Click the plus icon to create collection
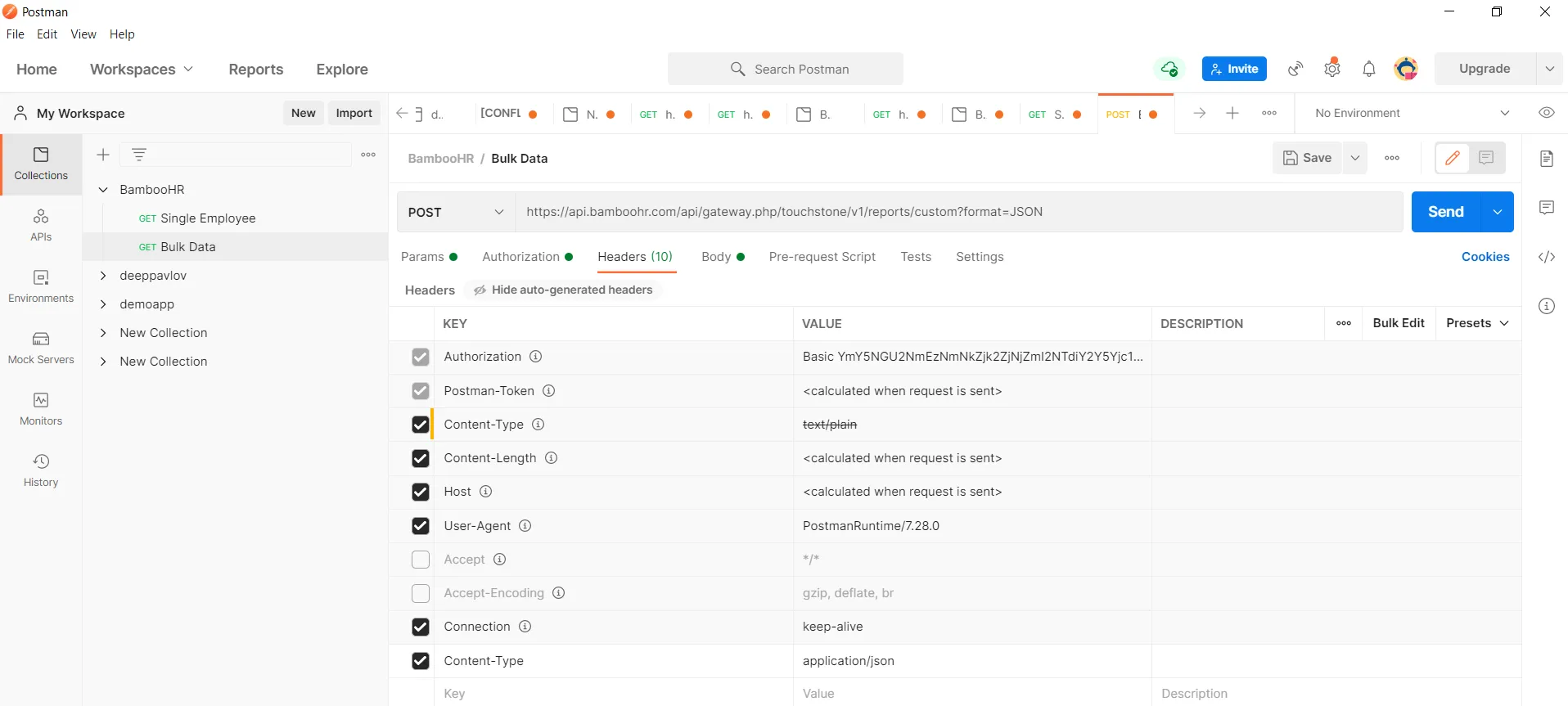Image resolution: width=1568 pixels, height=706 pixels. coord(103,155)
